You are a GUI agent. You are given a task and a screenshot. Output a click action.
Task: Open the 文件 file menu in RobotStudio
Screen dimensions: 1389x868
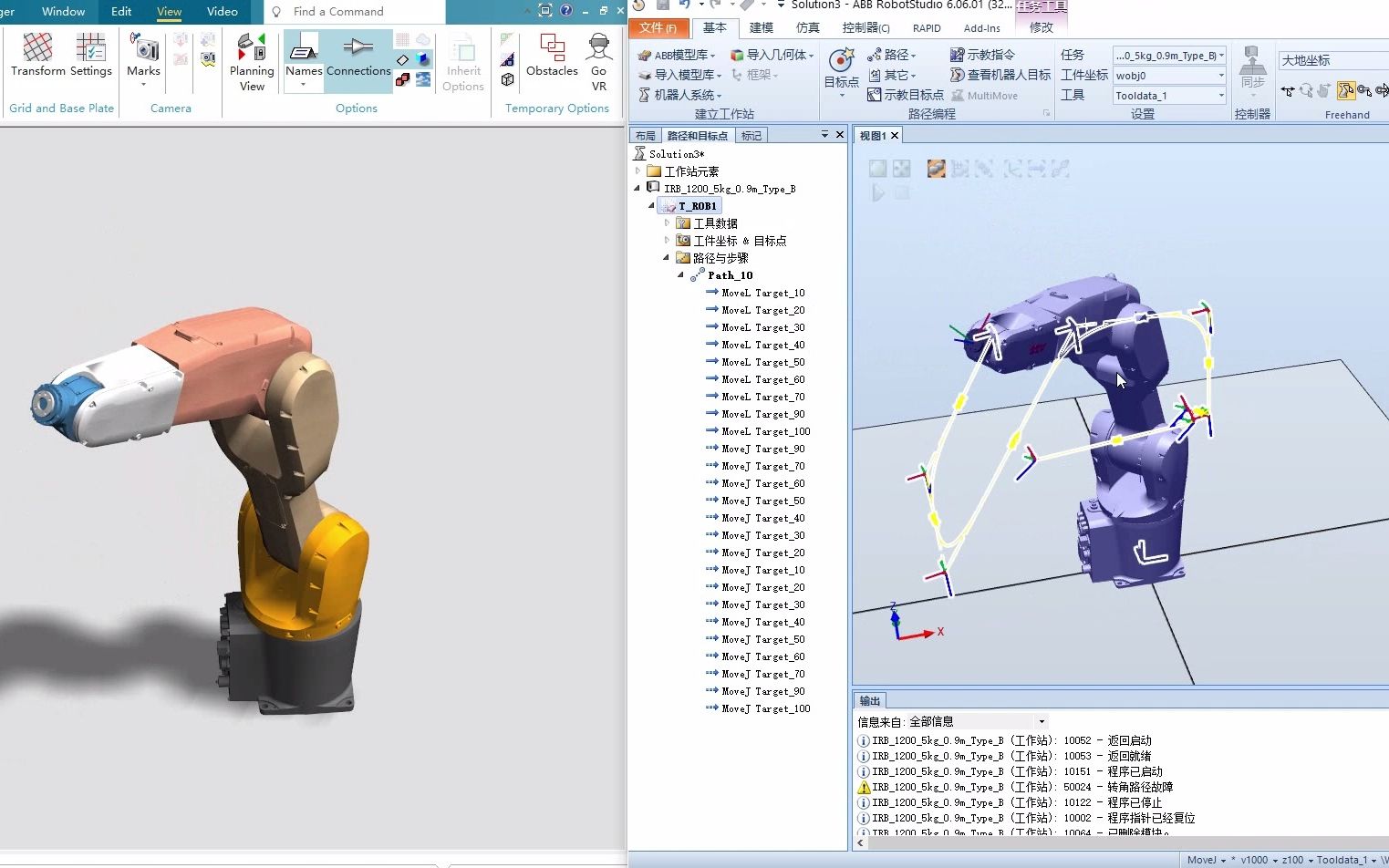(658, 28)
